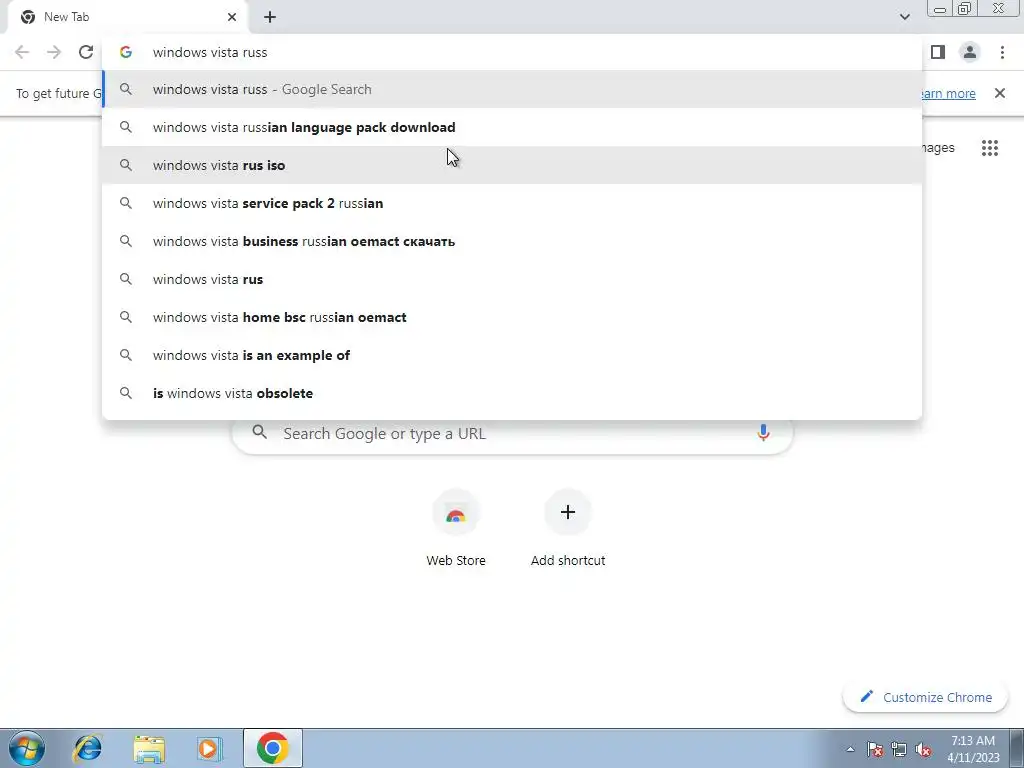Launch Internet Explorer from taskbar

[x=88, y=748]
